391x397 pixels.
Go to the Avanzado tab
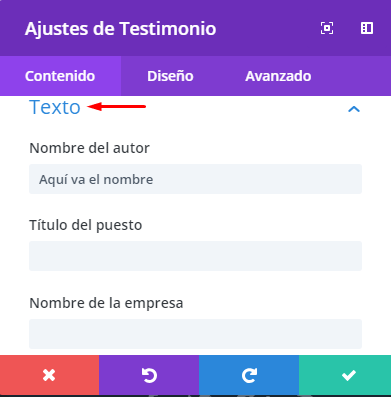click(x=278, y=76)
